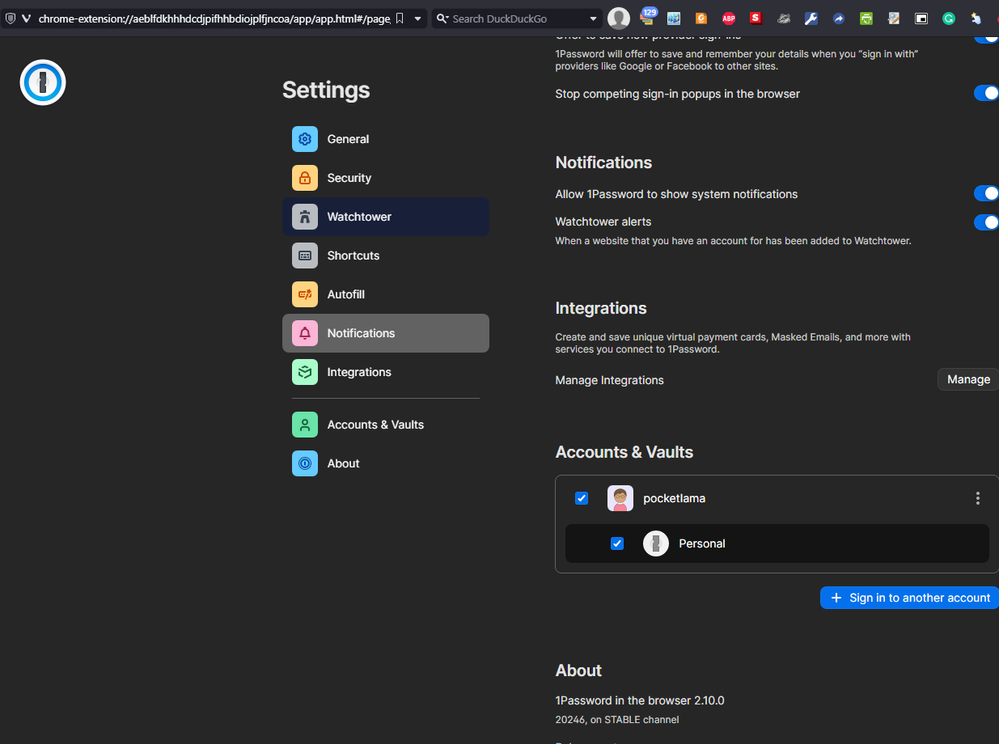Open General settings gear icon
The height and width of the screenshot is (744, 999).
(305, 139)
